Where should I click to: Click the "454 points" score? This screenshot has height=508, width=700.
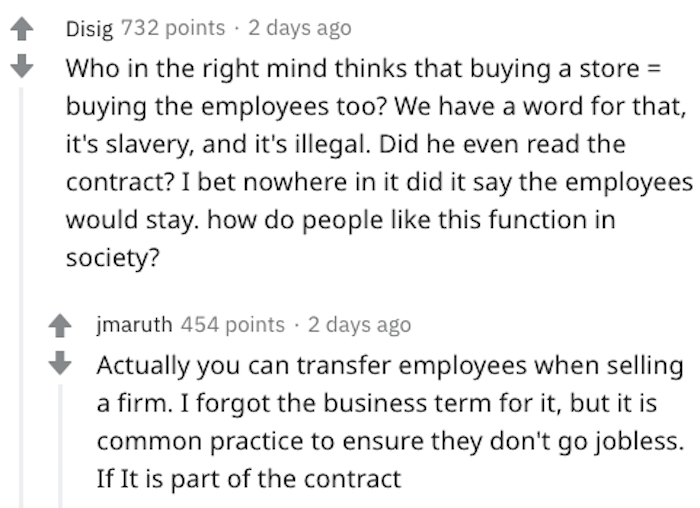tap(232, 324)
